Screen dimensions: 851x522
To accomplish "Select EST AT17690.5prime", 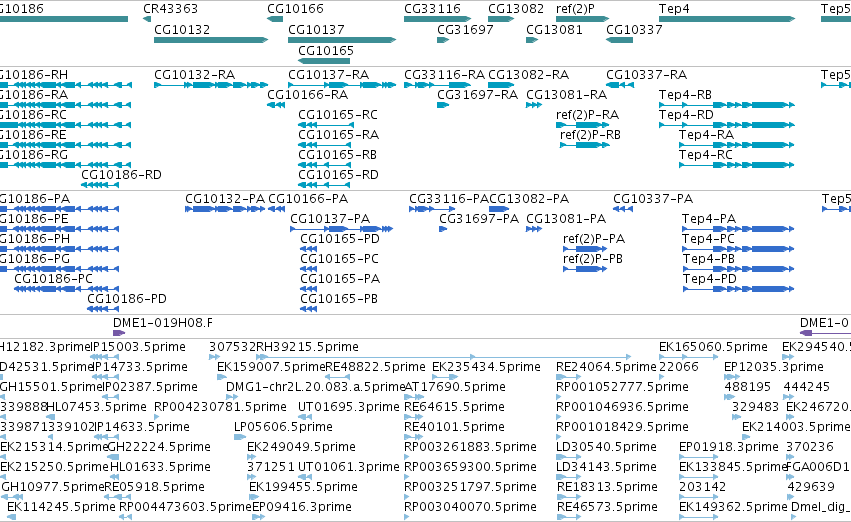I will pos(414,397).
